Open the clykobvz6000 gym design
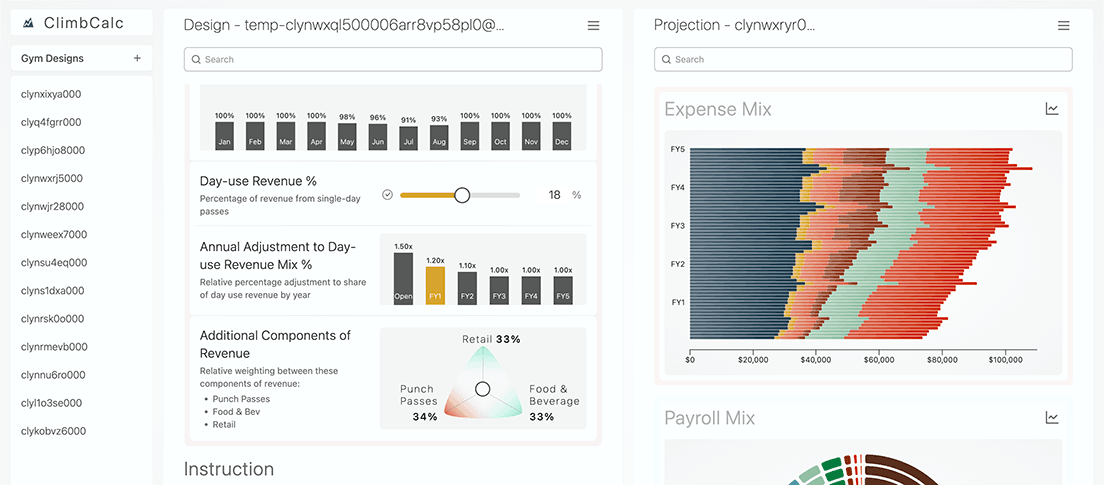 pyautogui.click(x=53, y=431)
